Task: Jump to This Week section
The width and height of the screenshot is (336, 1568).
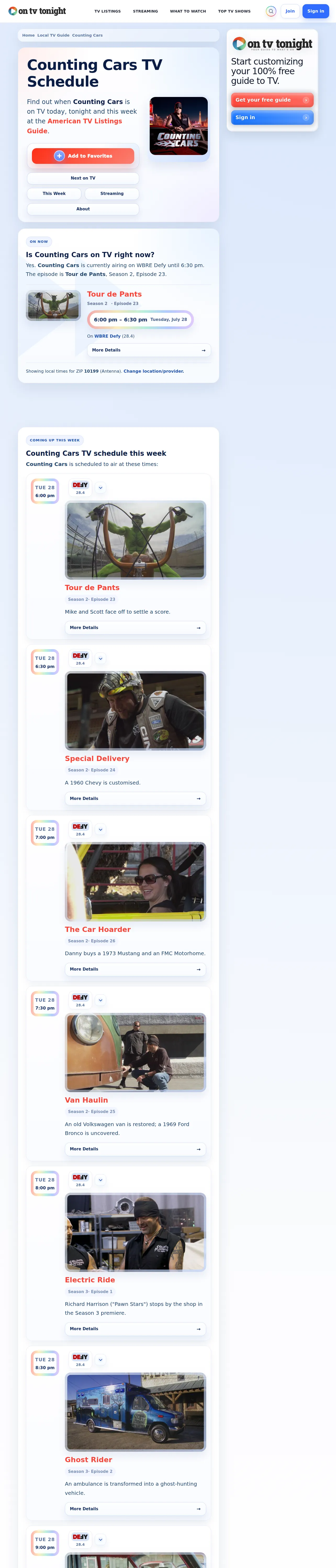Action: (54, 194)
